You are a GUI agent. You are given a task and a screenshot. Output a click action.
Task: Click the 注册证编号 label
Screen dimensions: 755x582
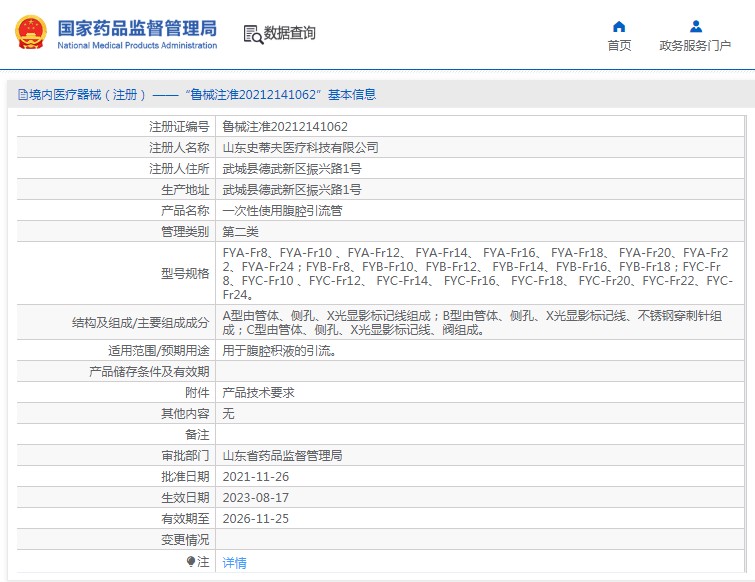(x=179, y=127)
